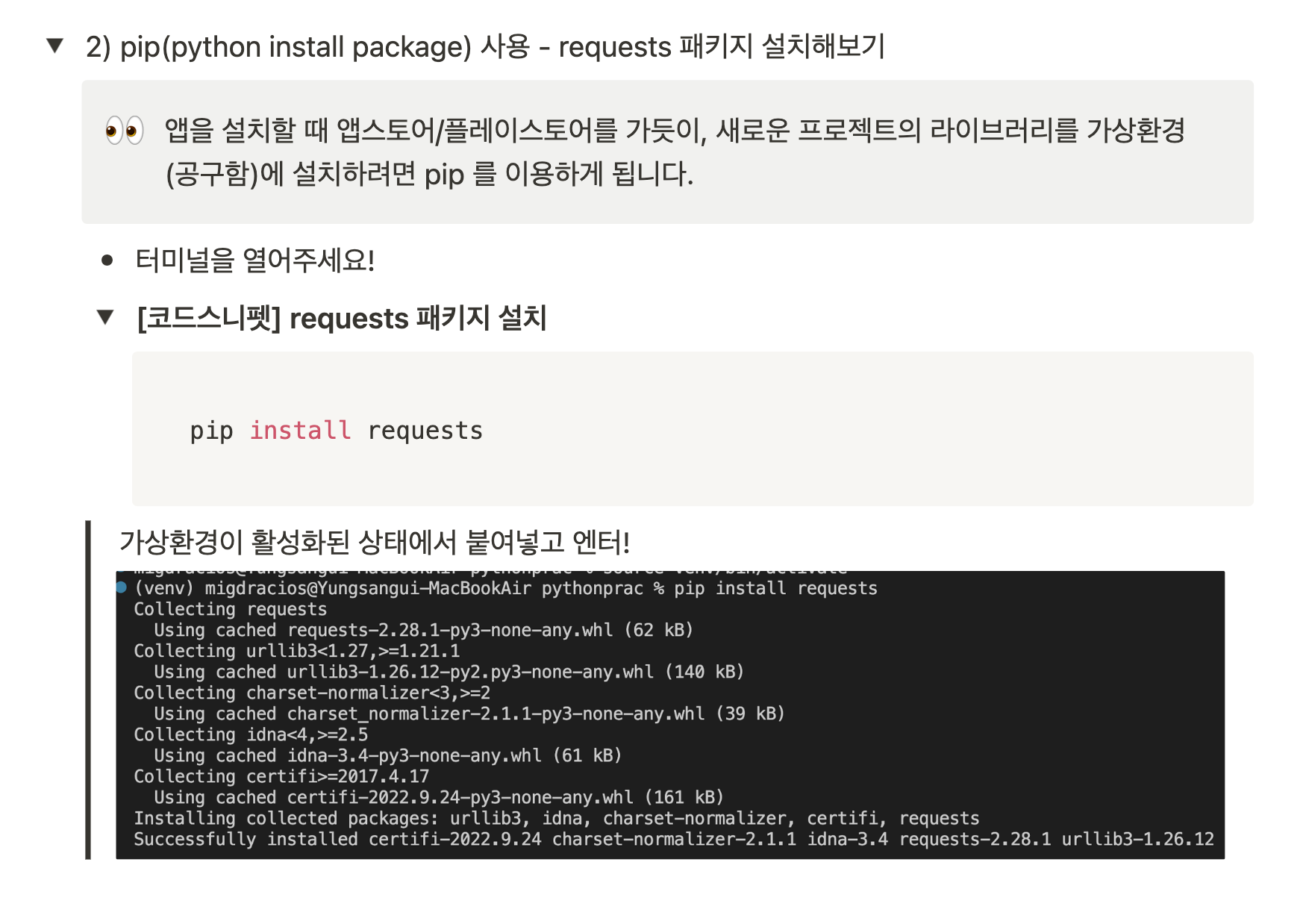Click the heading '2) pip(python install package) 사용'
This screenshot has width=1303, height=924.
pos(308,47)
